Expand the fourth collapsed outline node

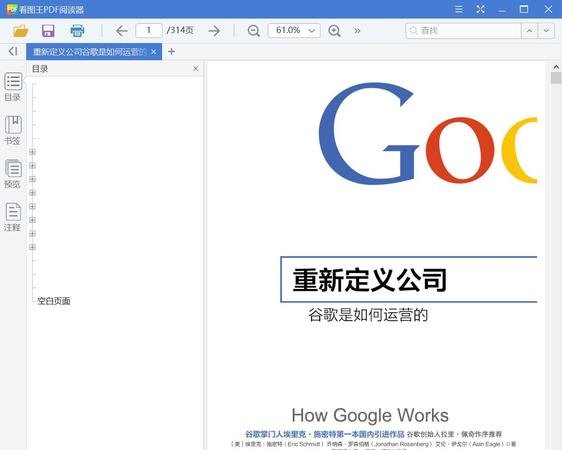pyautogui.click(x=33, y=193)
